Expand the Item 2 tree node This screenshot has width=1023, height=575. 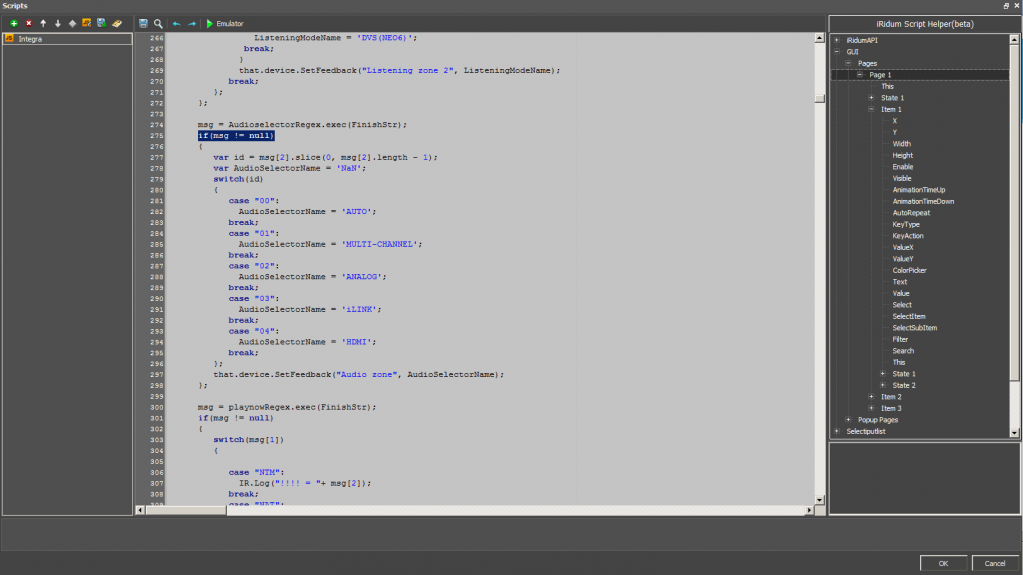pos(871,397)
